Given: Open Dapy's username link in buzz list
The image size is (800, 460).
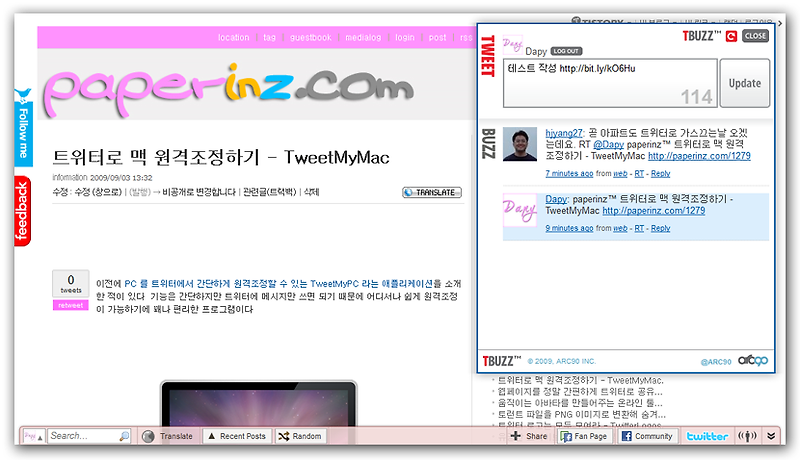Looking at the screenshot, I should tap(556, 199).
